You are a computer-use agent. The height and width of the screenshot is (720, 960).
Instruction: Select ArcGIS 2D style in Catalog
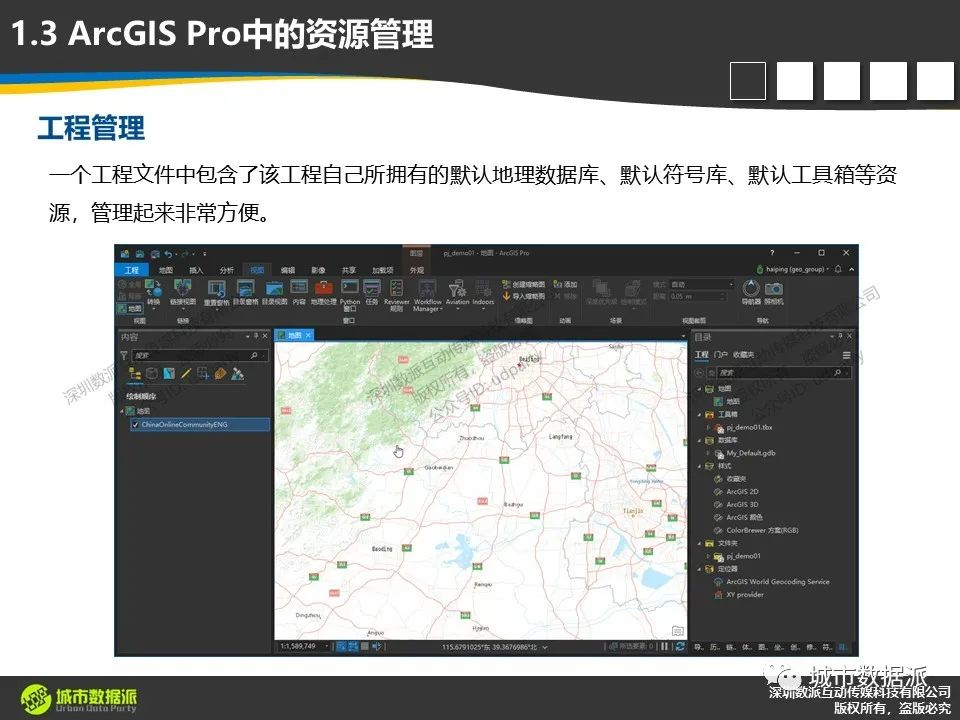click(742, 492)
